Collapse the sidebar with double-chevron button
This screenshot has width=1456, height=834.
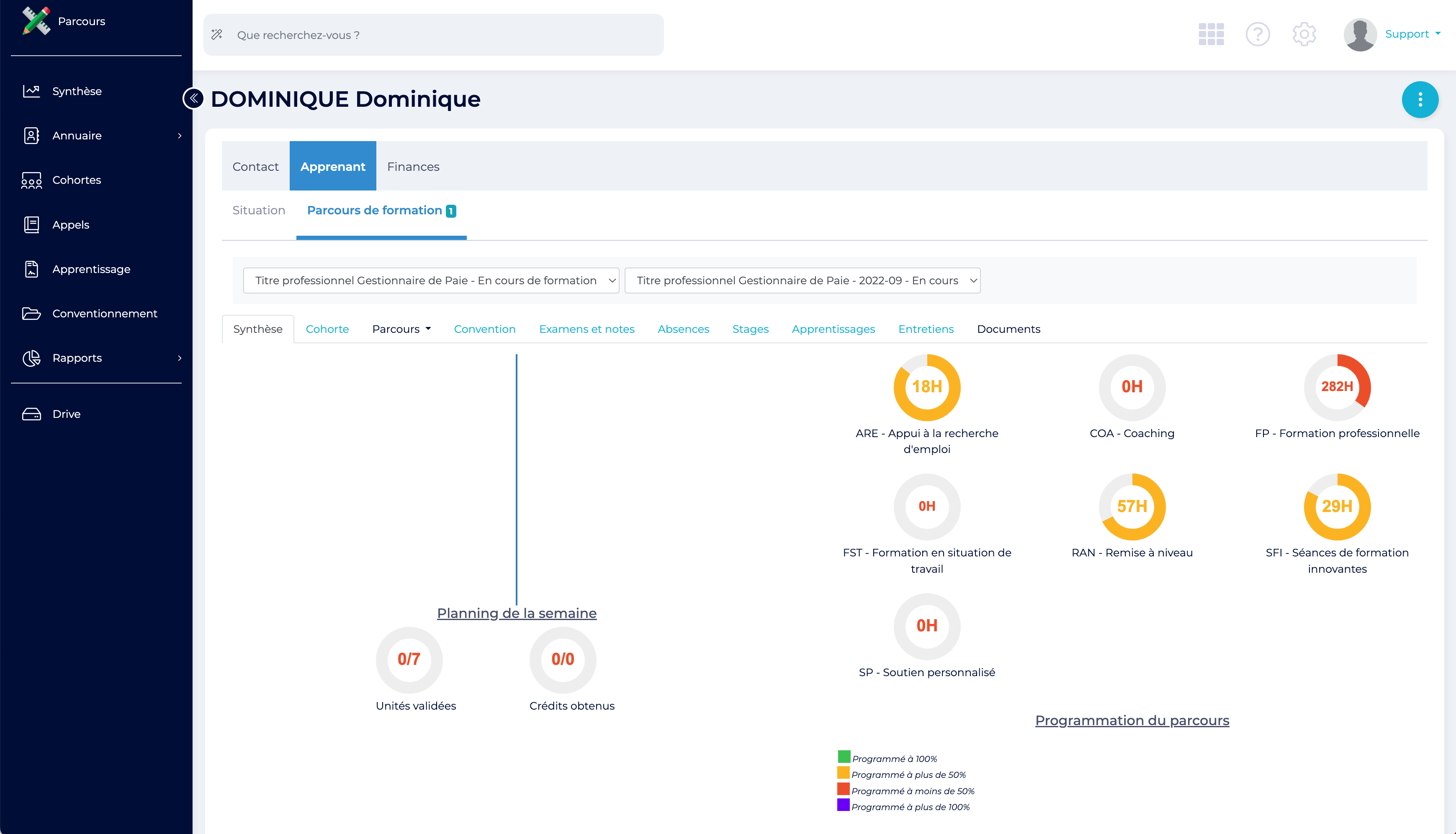(193, 98)
